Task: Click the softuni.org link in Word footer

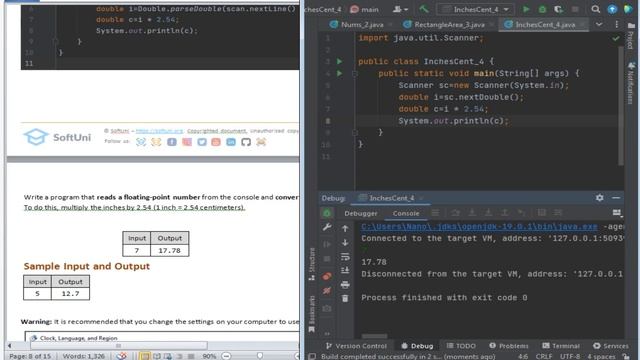Action: coord(159,131)
